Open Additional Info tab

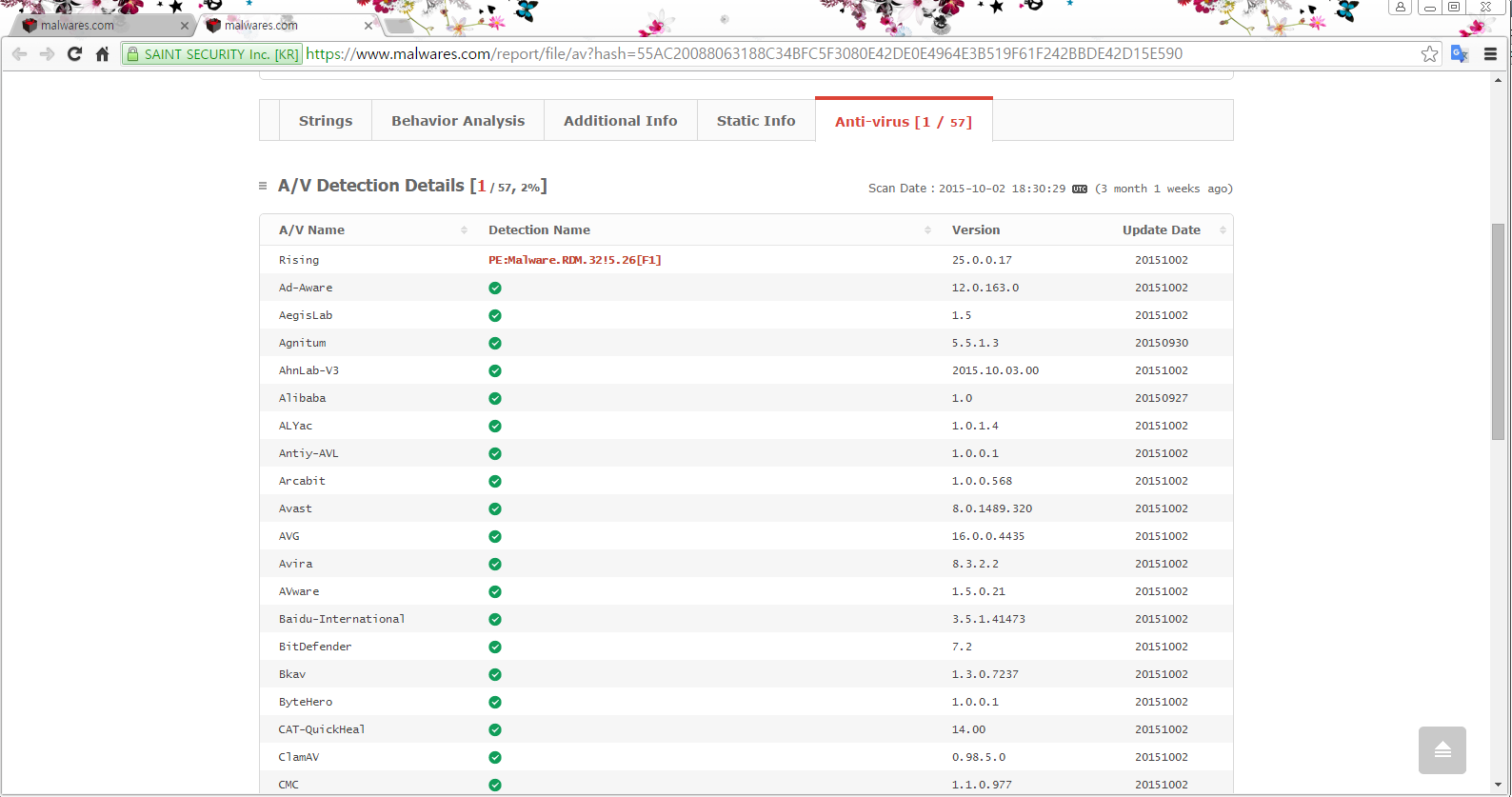[621, 121]
